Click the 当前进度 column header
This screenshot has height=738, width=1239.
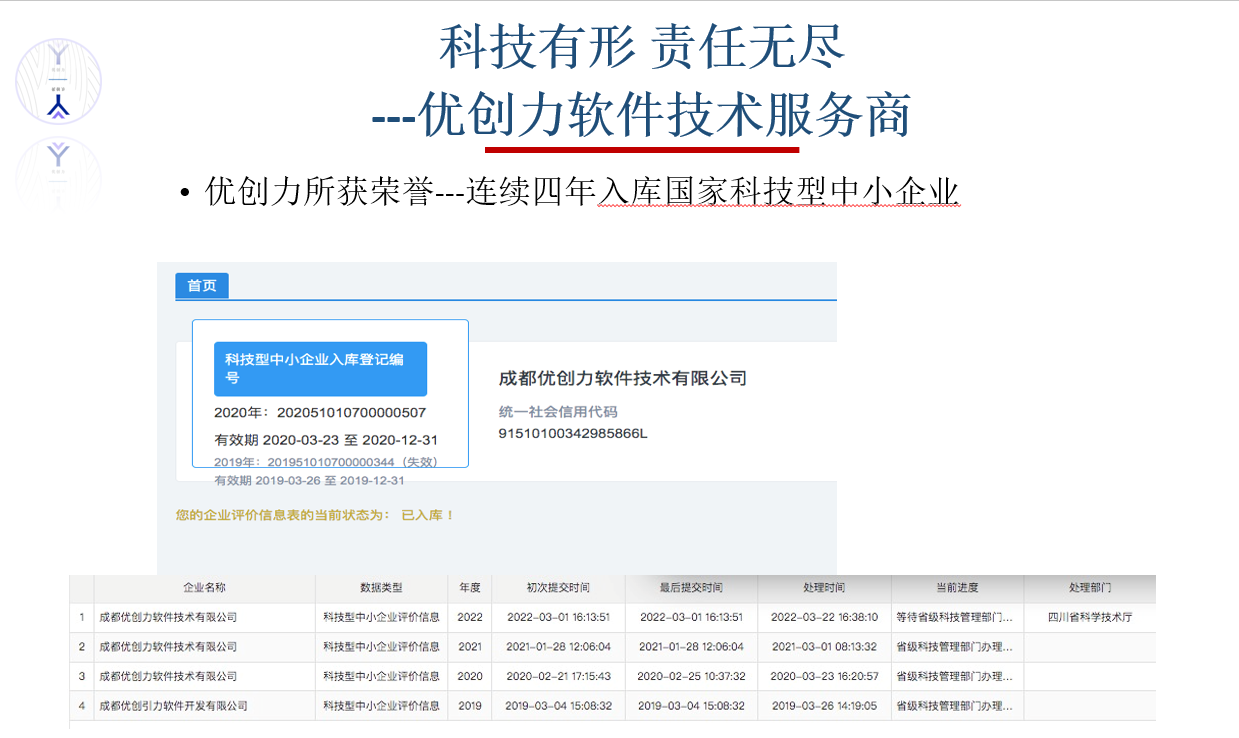click(957, 588)
